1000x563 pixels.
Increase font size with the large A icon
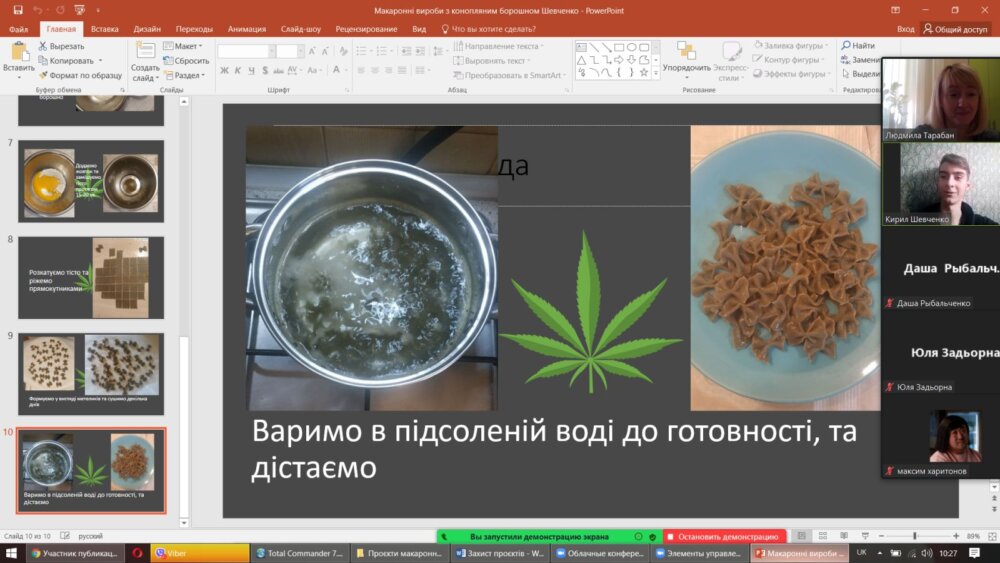click(x=312, y=51)
